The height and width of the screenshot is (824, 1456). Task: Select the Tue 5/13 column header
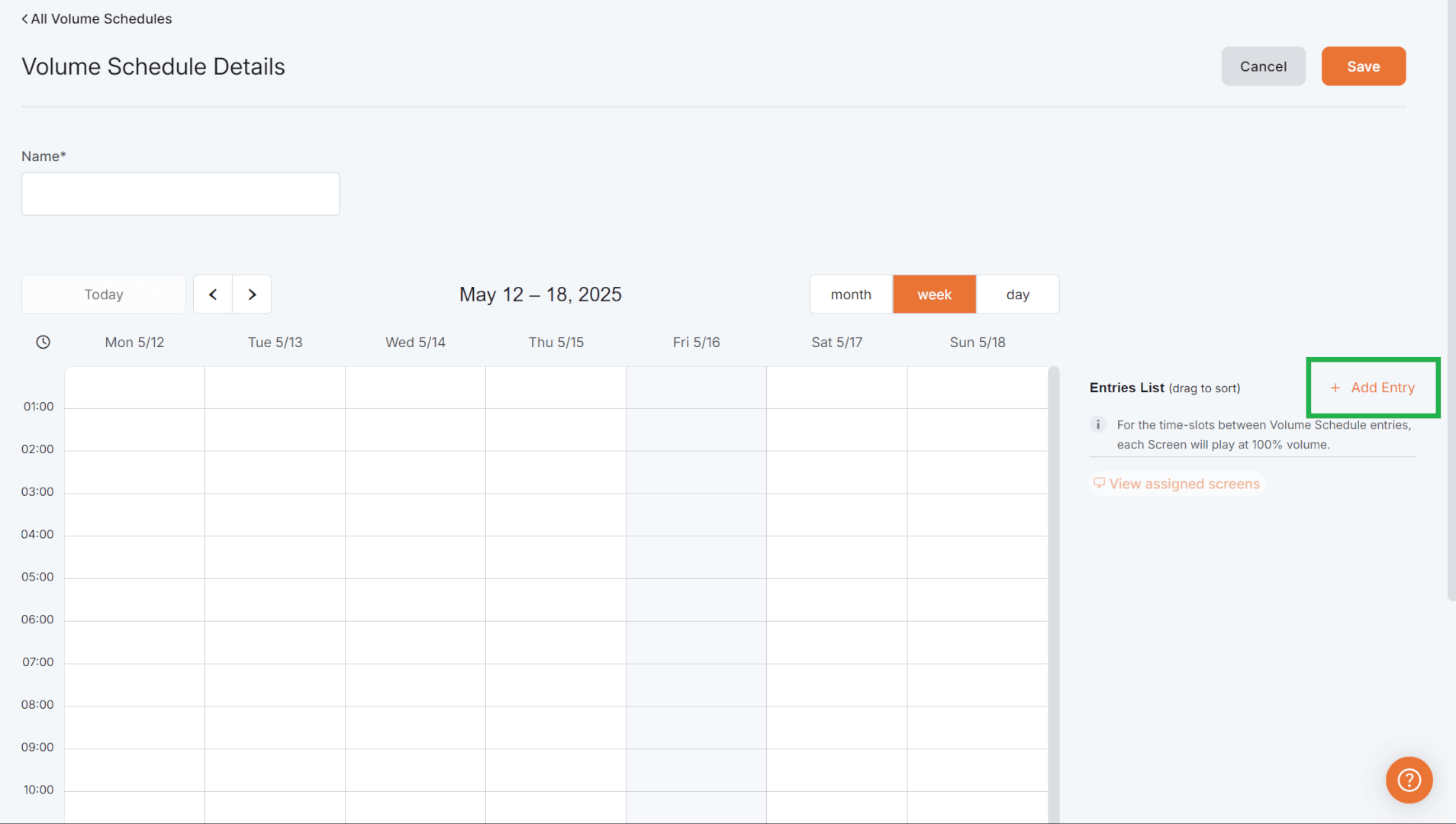[x=275, y=343]
